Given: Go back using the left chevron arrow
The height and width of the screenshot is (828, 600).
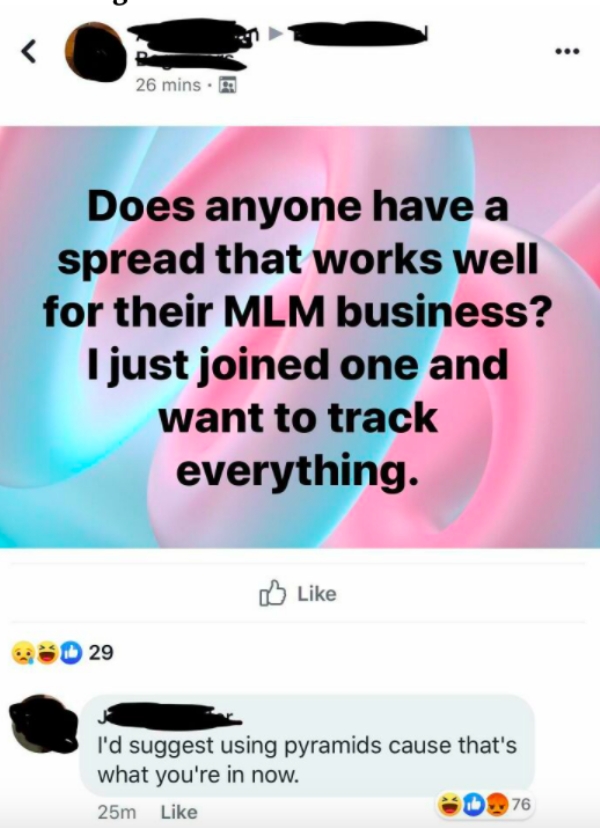Looking at the screenshot, I should coord(29,52).
